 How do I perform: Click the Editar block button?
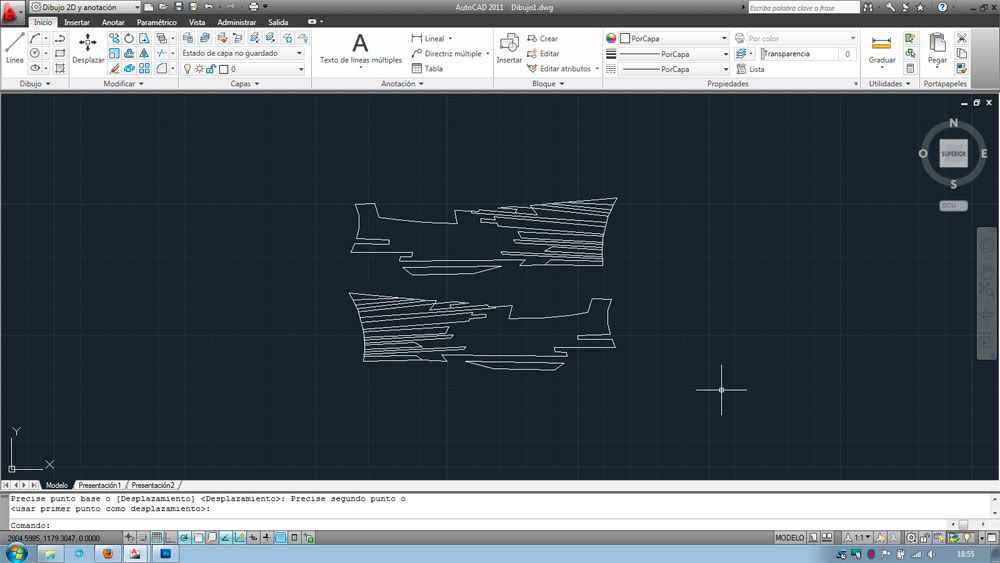(x=543, y=54)
